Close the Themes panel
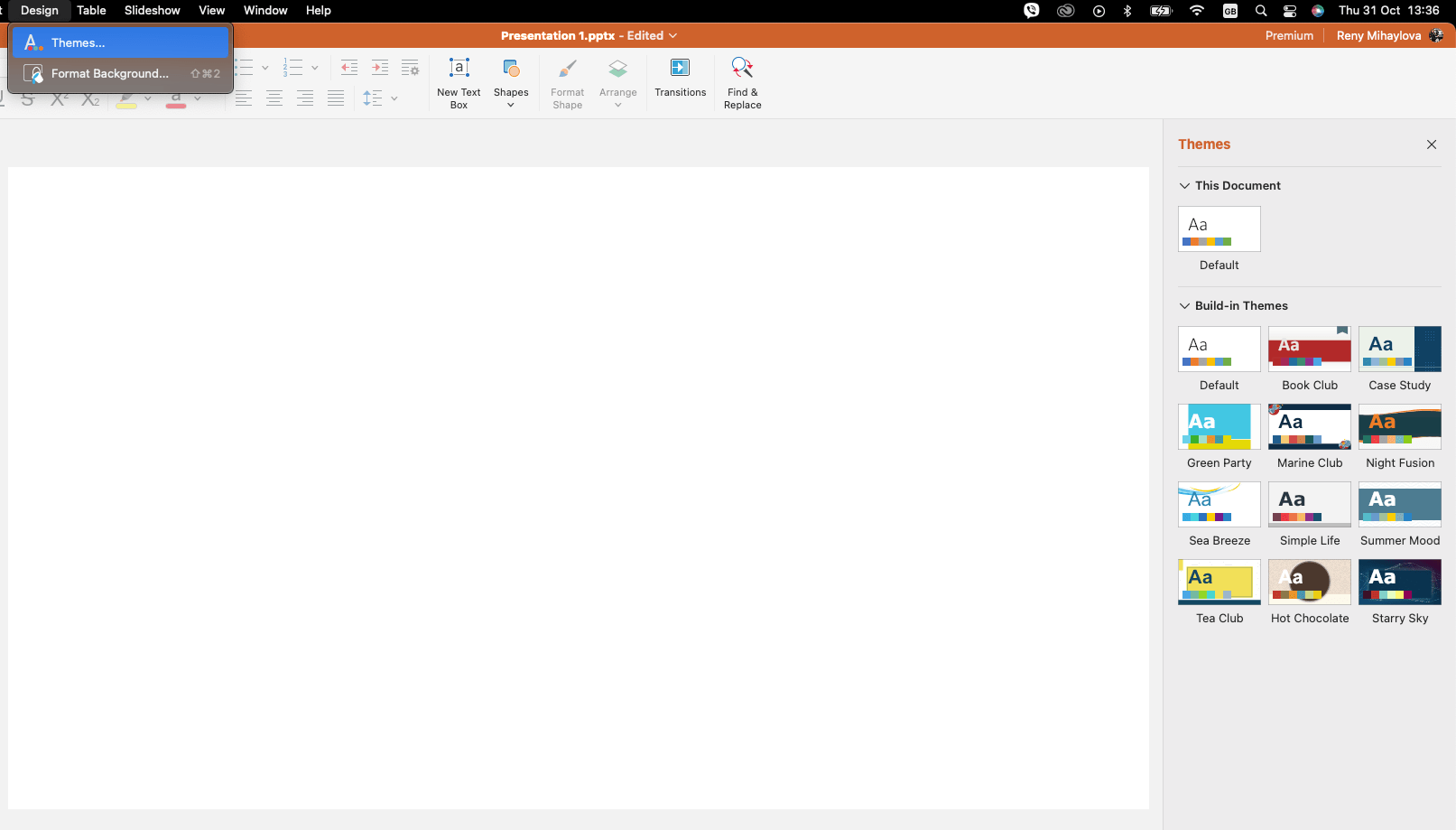This screenshot has width=1456, height=830. [1431, 145]
